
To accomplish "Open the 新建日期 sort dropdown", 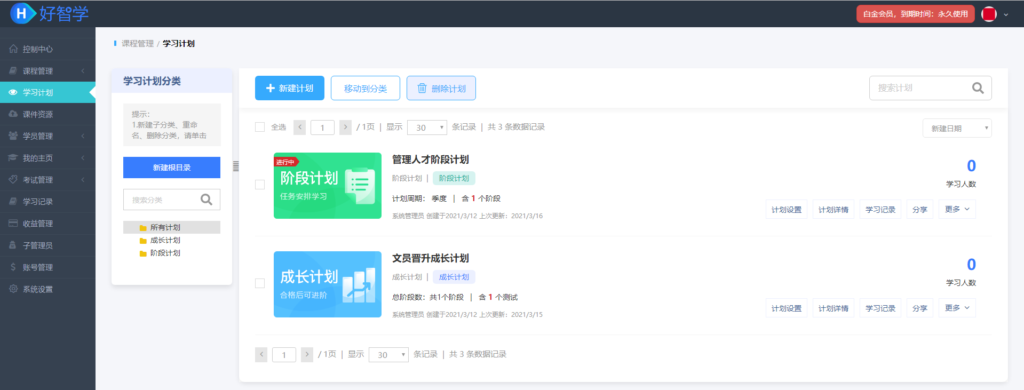I will [x=957, y=129].
